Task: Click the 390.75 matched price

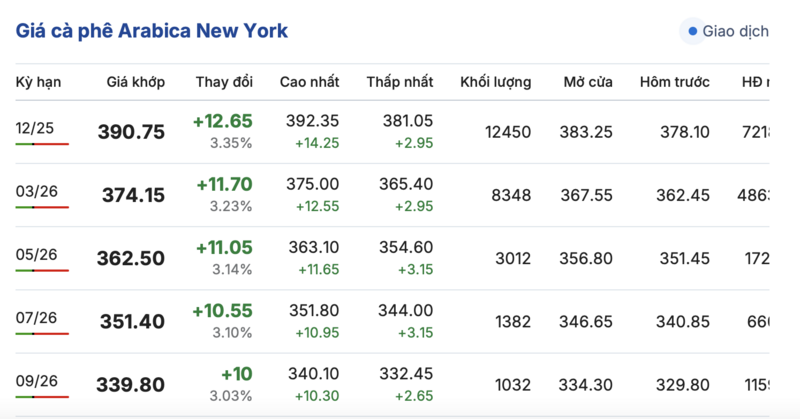Action: (131, 132)
